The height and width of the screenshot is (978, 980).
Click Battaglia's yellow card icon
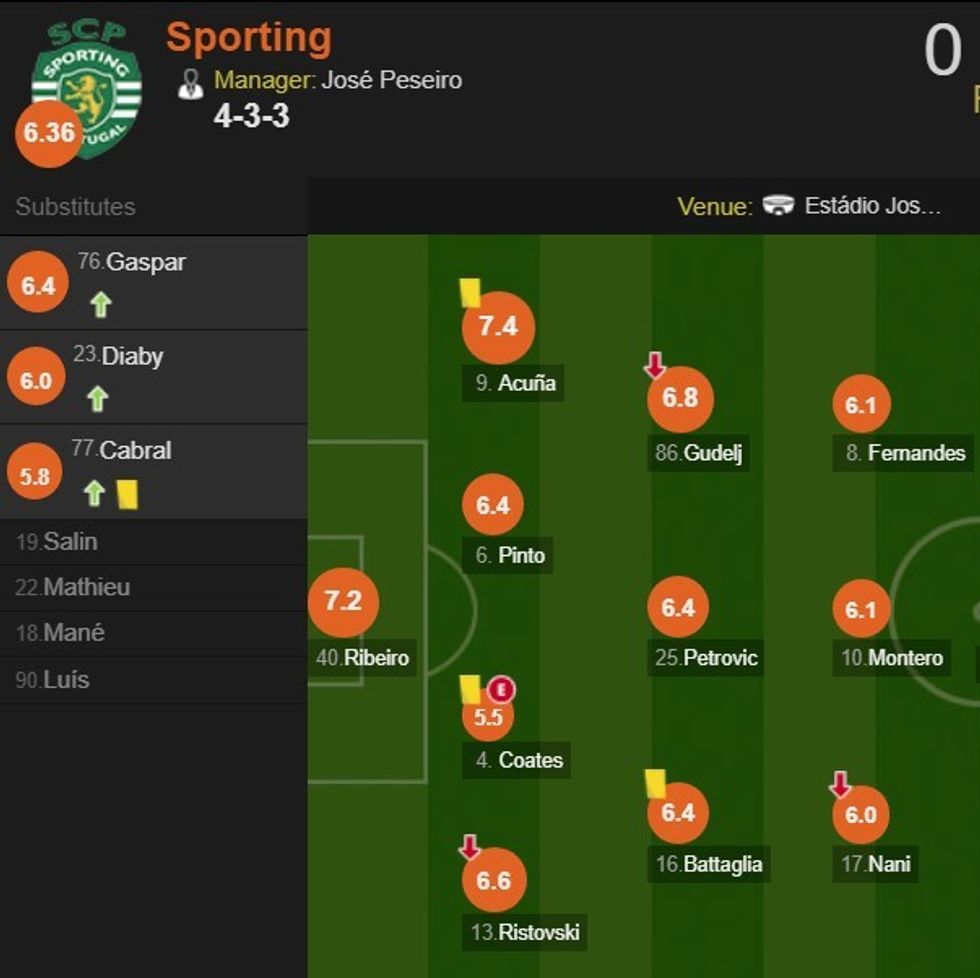656,783
